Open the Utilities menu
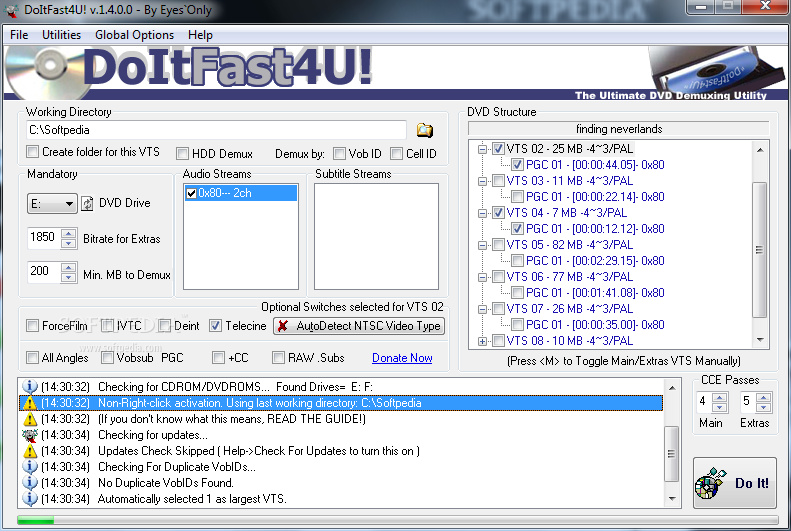The height and width of the screenshot is (531, 791). (62, 35)
